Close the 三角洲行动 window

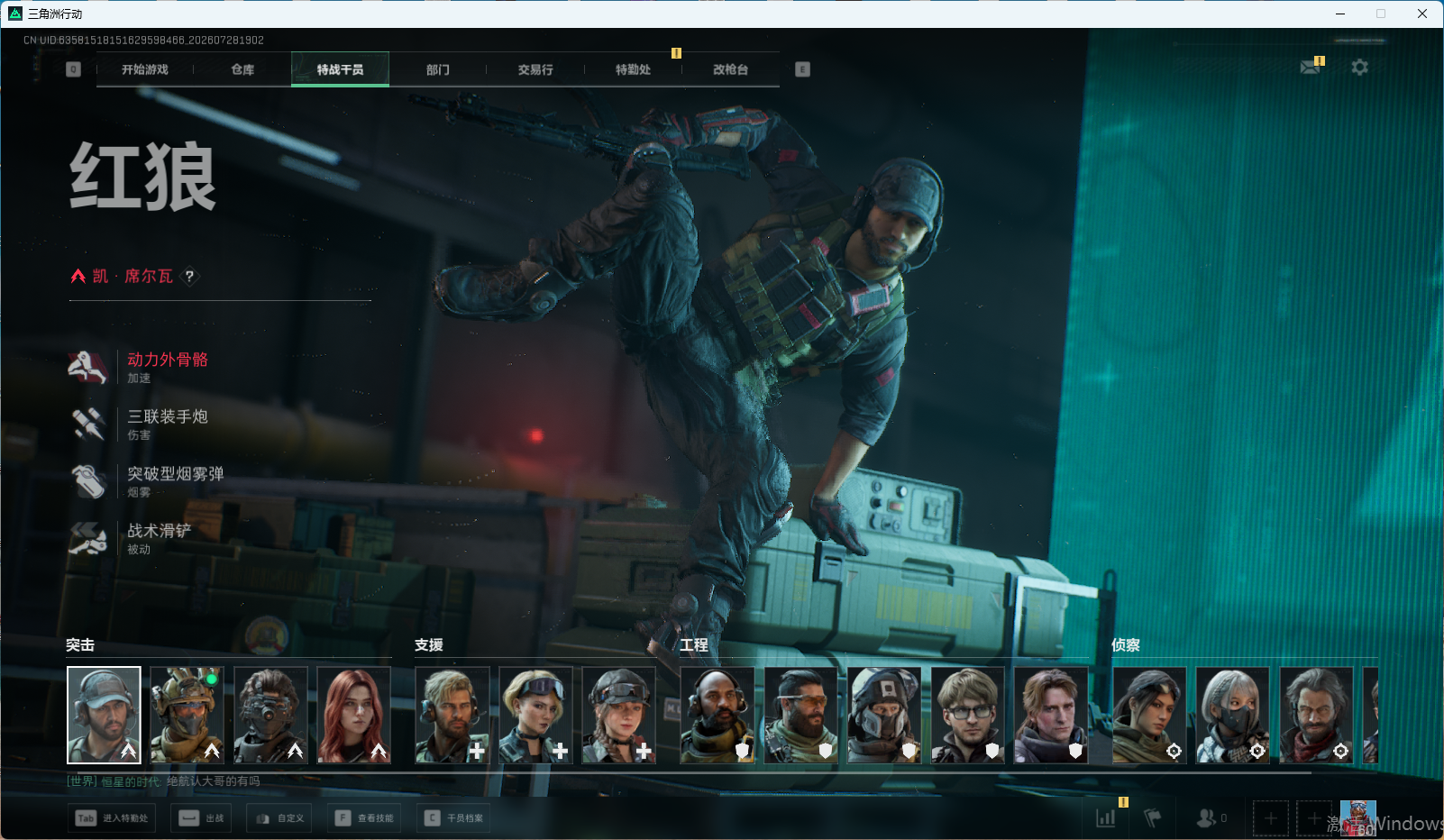(x=1422, y=14)
